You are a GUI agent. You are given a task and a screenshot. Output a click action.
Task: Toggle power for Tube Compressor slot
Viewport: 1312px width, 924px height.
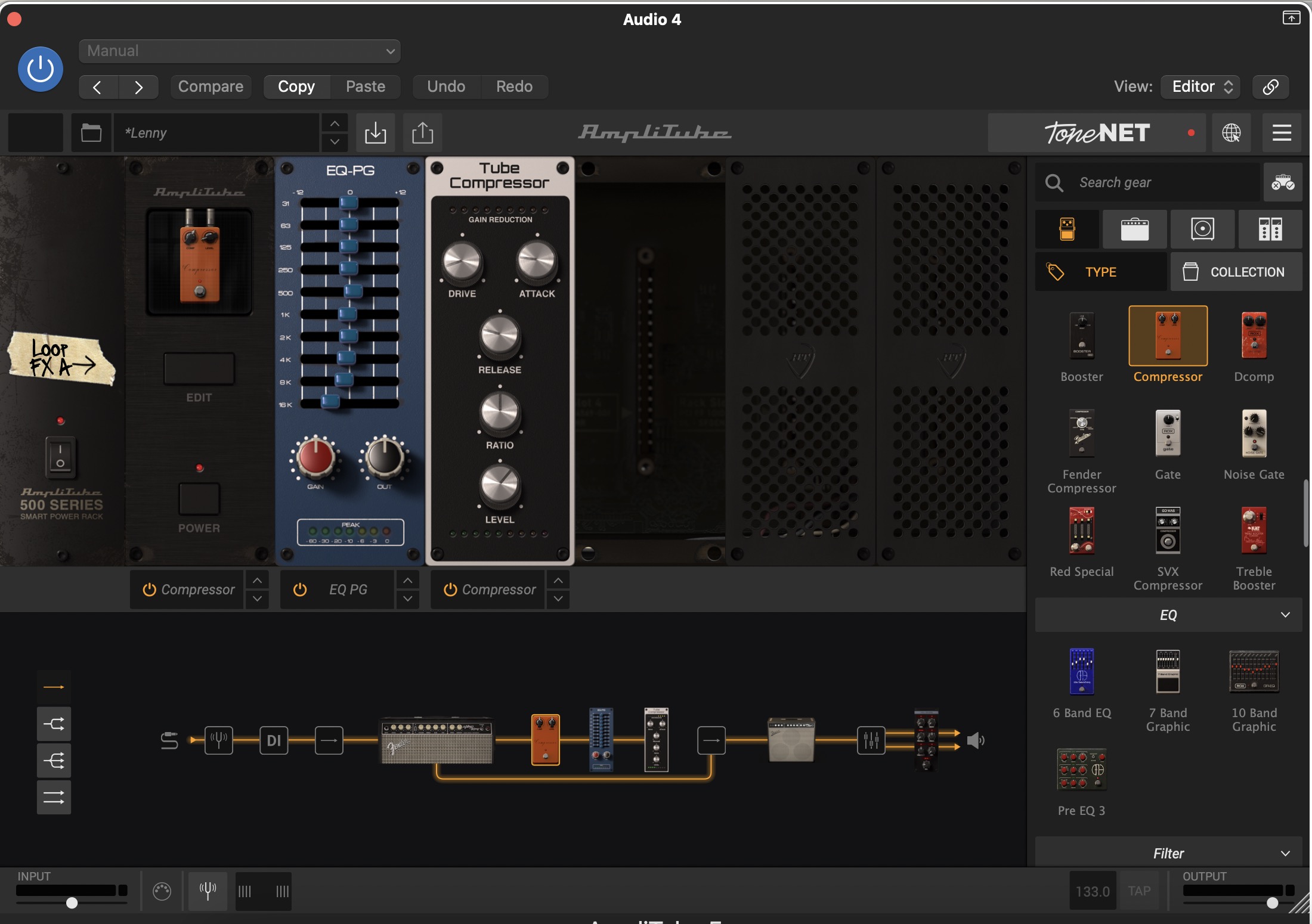coord(450,590)
